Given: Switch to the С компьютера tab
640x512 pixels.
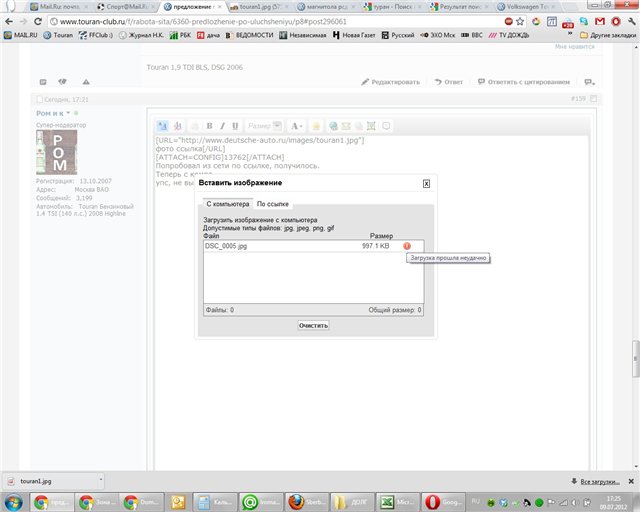Looking at the screenshot, I should tap(227, 204).
